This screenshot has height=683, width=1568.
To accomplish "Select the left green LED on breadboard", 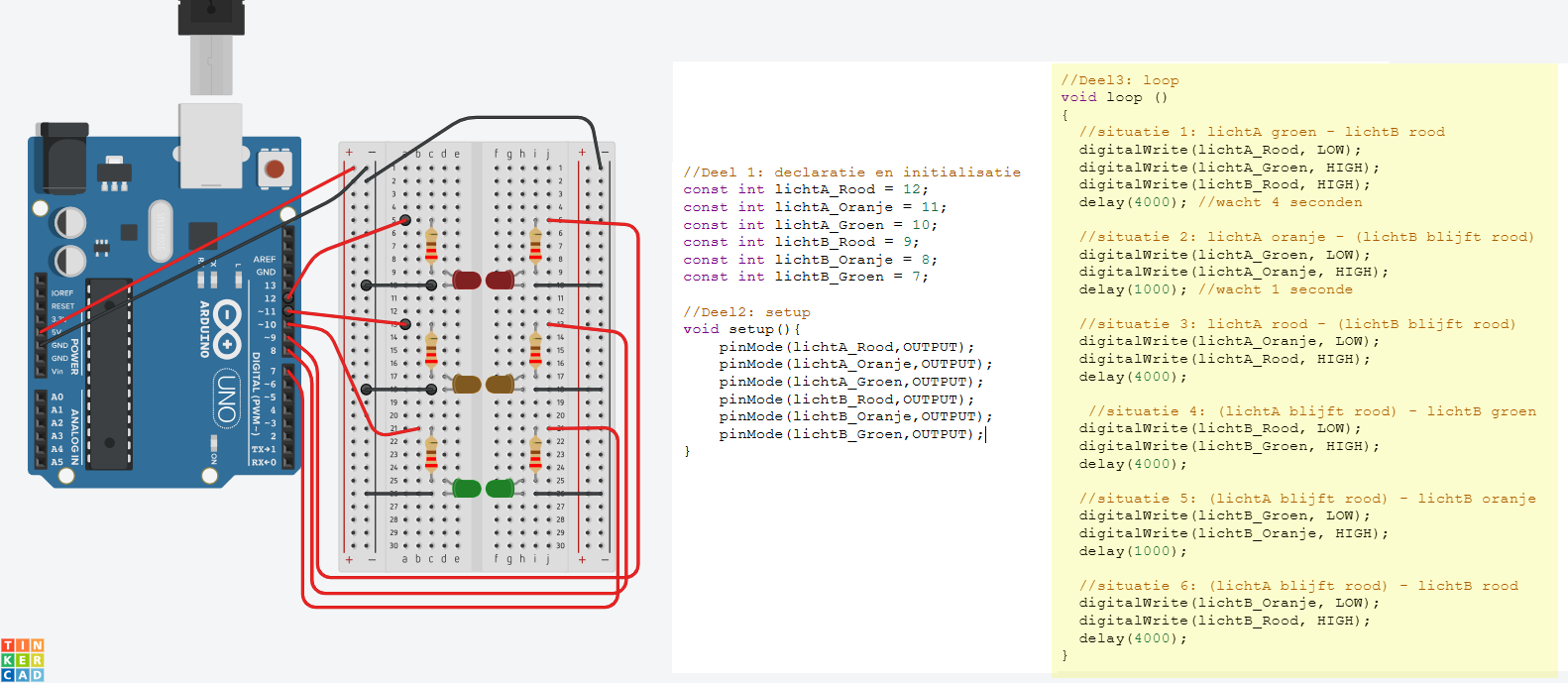I will pos(467,488).
